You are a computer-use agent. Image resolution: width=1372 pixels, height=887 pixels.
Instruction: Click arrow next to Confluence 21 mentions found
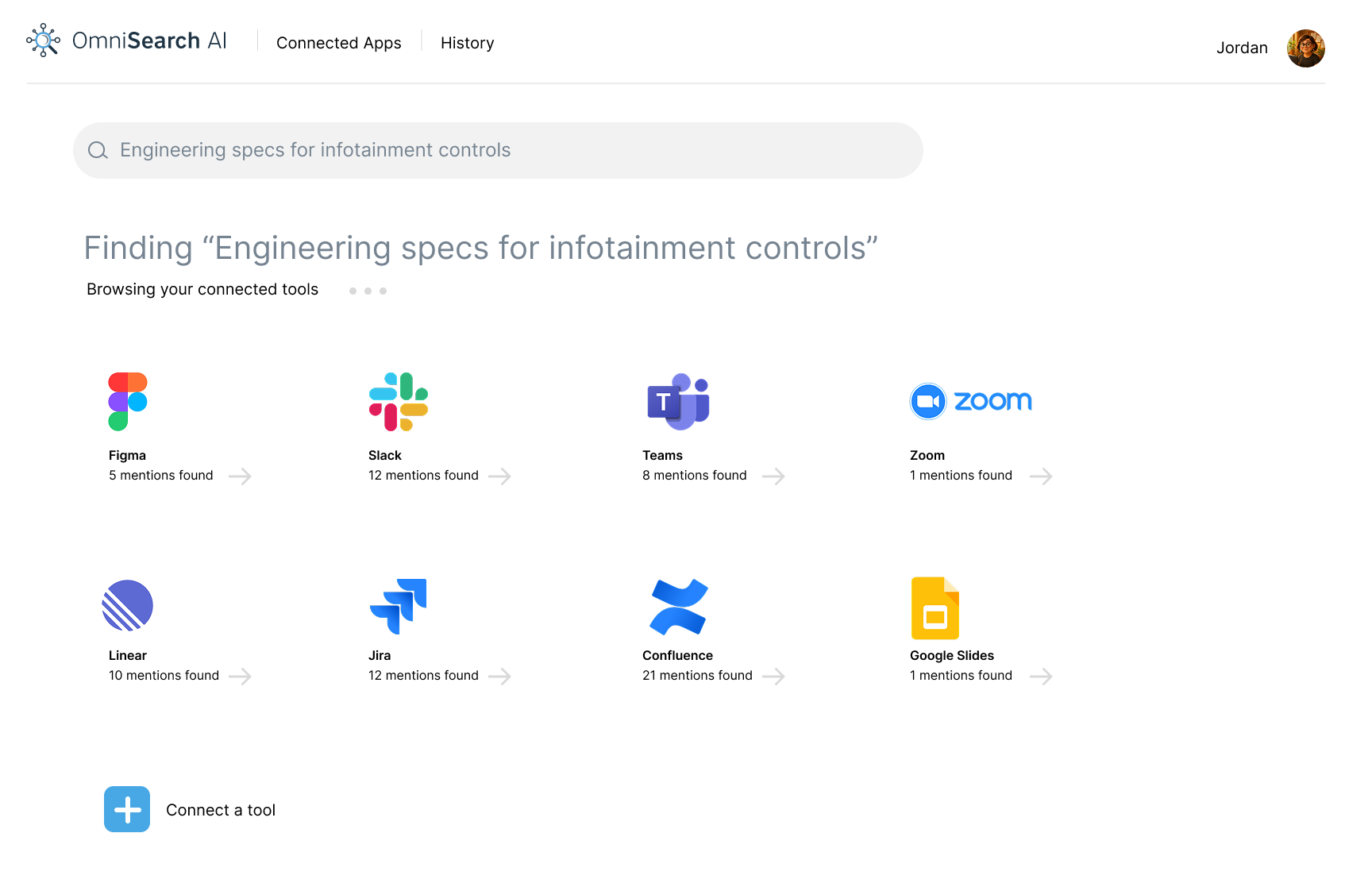pyautogui.click(x=773, y=677)
